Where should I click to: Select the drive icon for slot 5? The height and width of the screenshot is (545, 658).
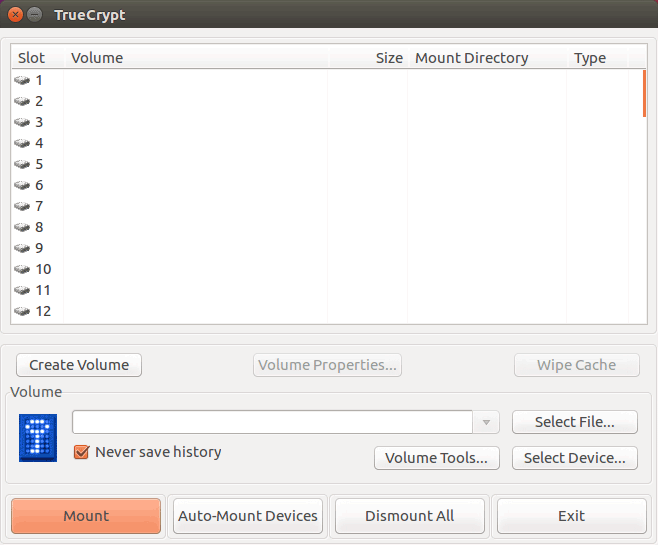[x=22, y=164]
